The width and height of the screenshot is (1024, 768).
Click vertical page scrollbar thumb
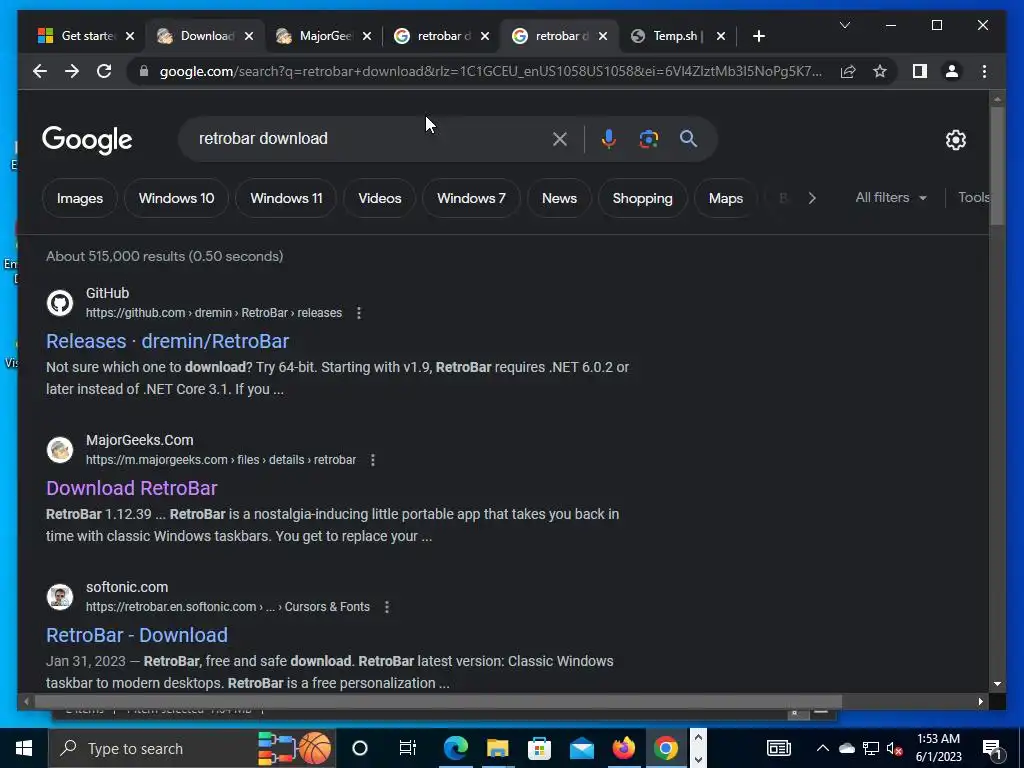coord(997,165)
